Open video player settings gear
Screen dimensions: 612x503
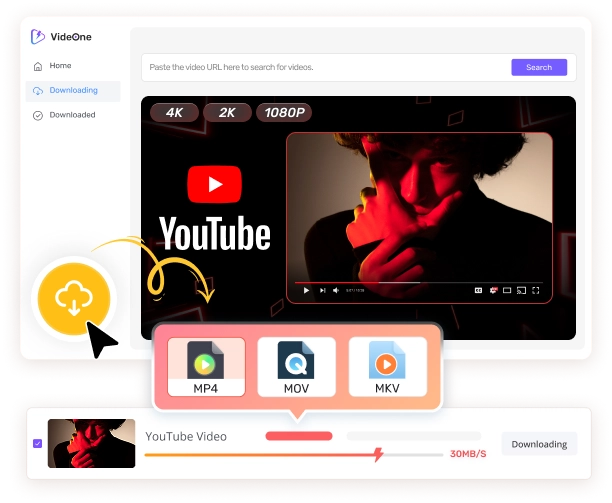(x=492, y=290)
